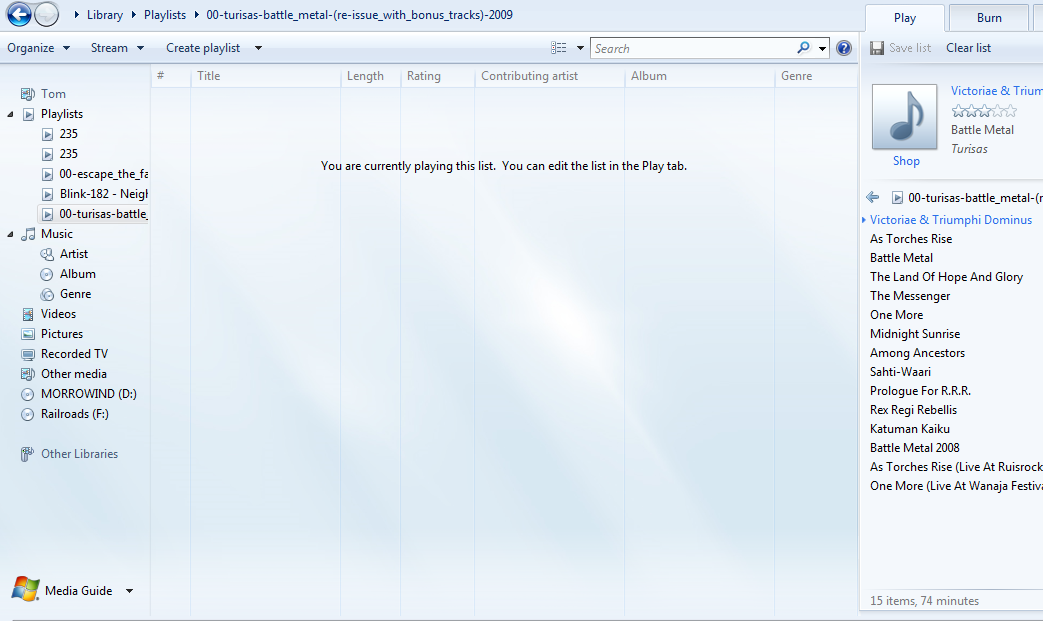
Task: Select track As Torches Rise
Action: (x=911, y=239)
